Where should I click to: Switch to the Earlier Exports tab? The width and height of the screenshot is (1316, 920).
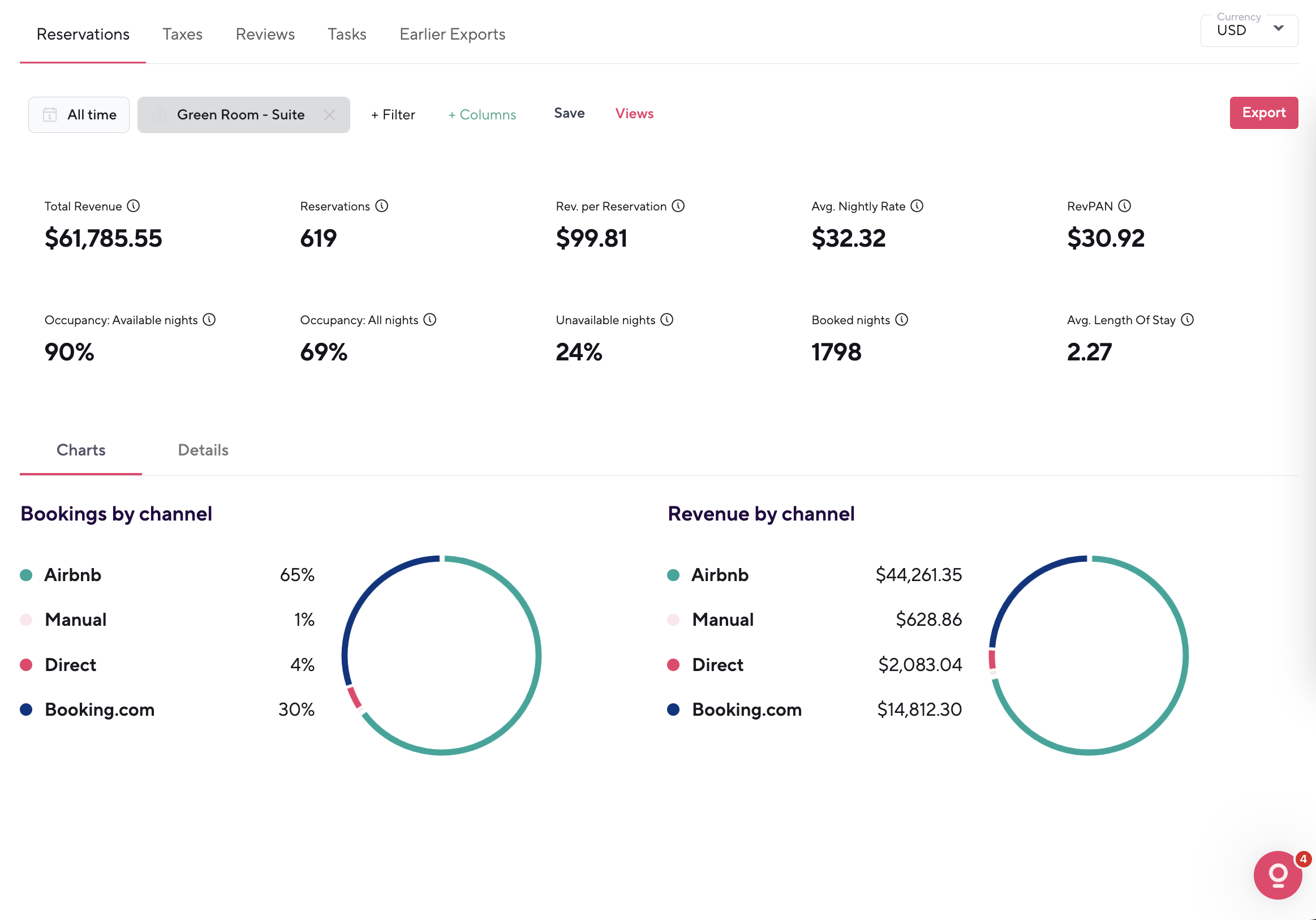click(451, 34)
